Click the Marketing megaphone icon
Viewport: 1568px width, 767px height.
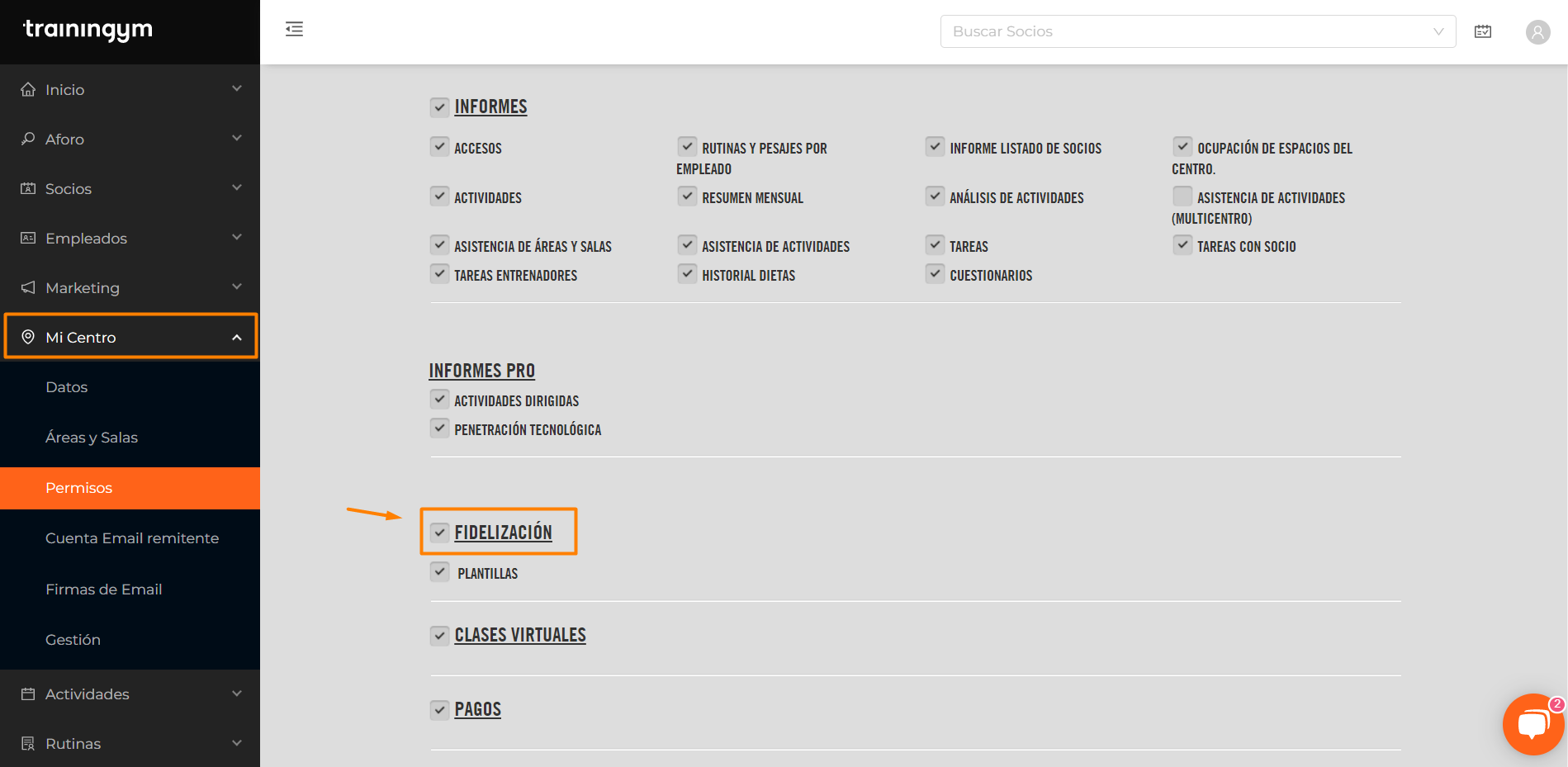tap(28, 287)
